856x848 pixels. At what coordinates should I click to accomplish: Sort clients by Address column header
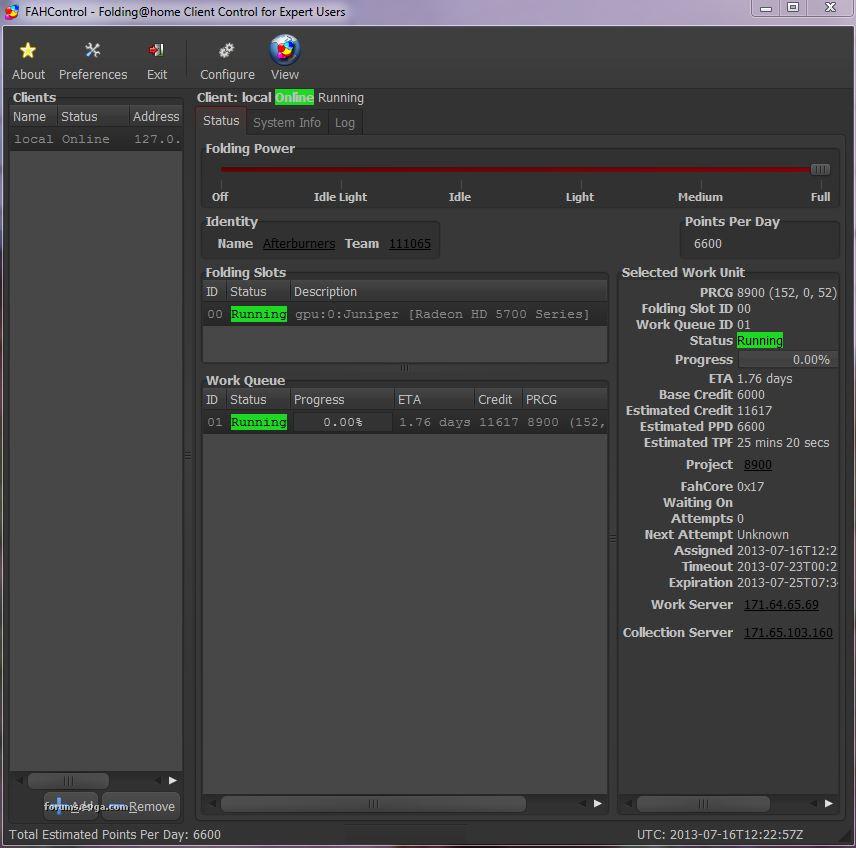(156, 116)
